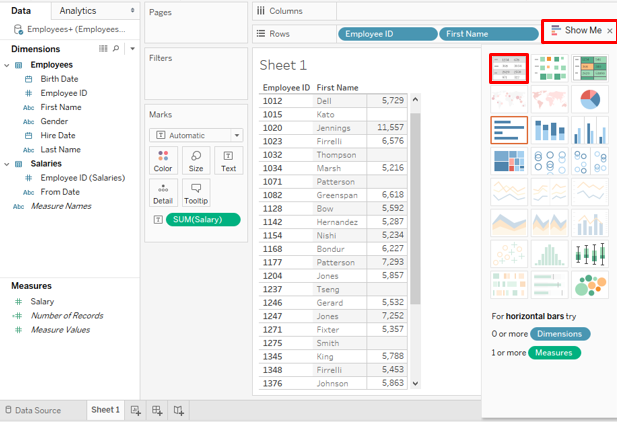617x422 pixels.
Task: Select the Birth Date dimension
Action: tap(59, 79)
